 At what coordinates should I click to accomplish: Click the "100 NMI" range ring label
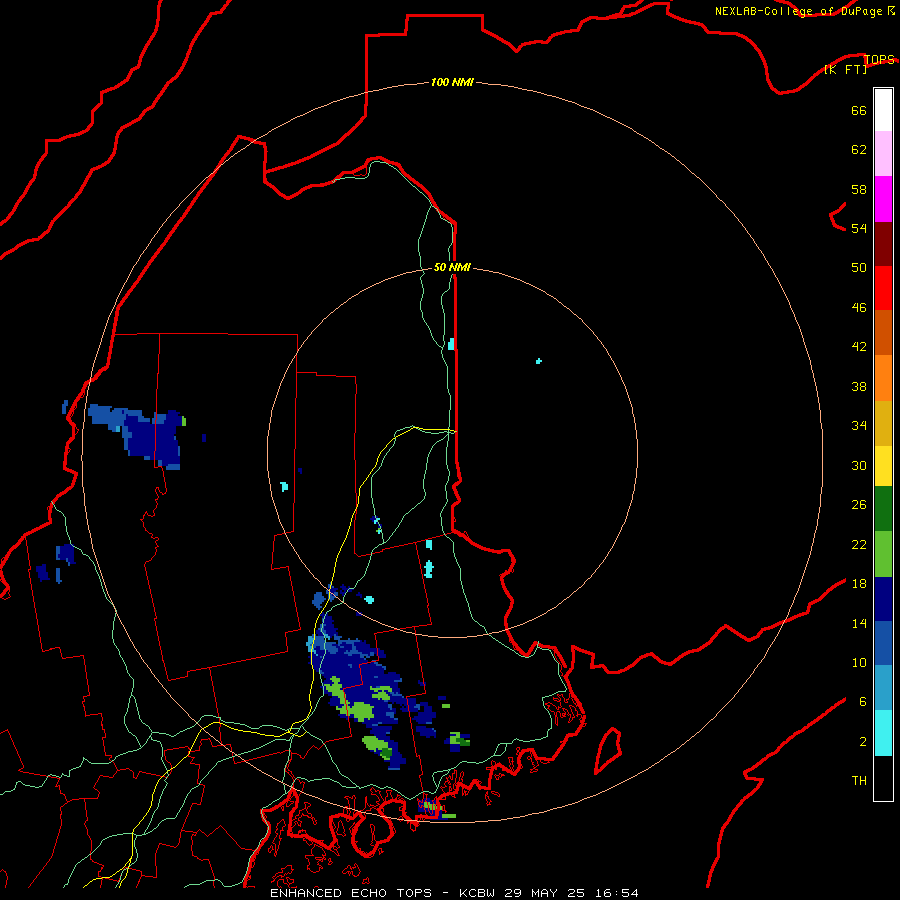(x=452, y=82)
